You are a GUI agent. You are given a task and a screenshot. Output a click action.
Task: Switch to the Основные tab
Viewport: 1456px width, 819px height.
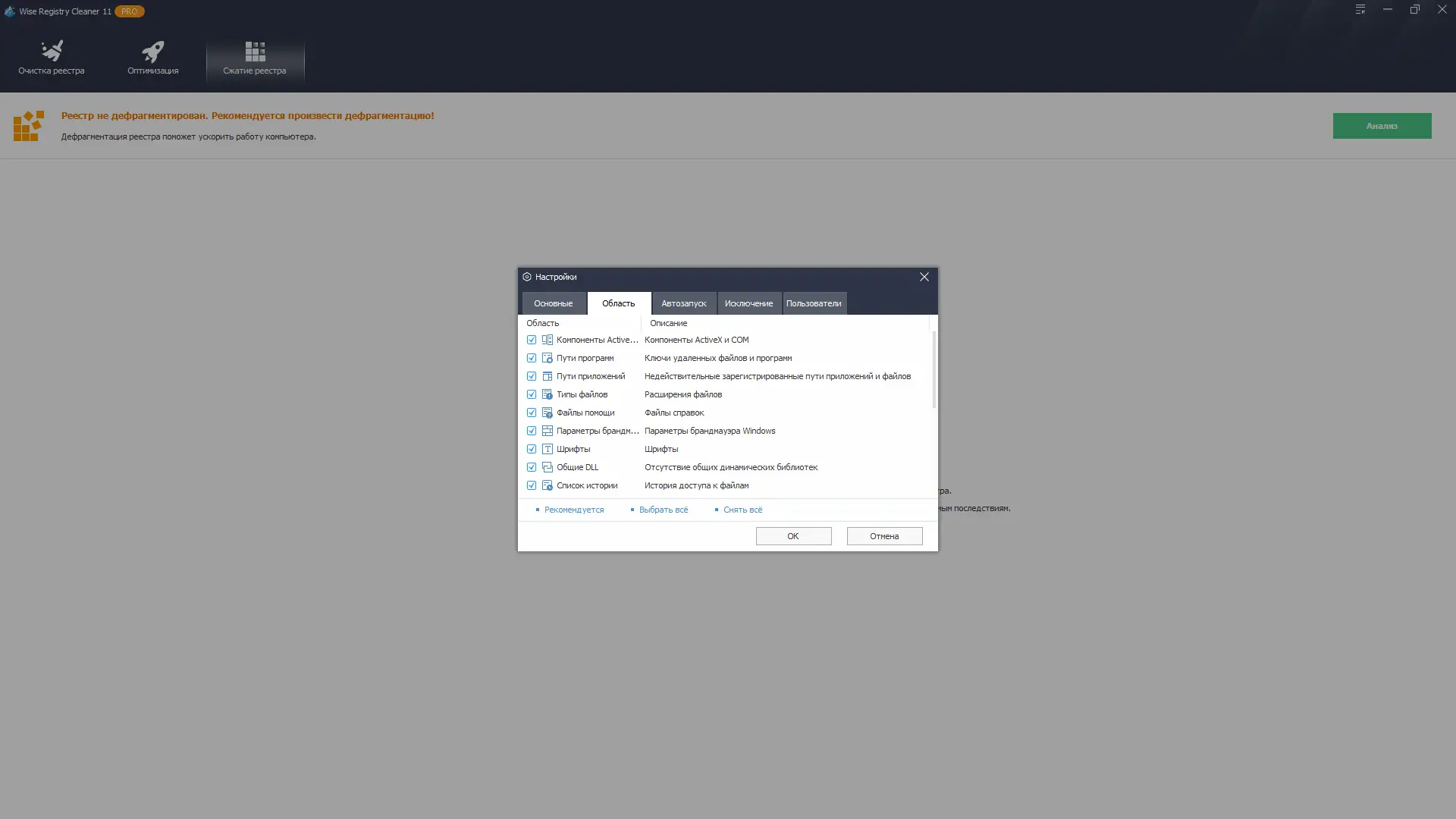point(553,303)
